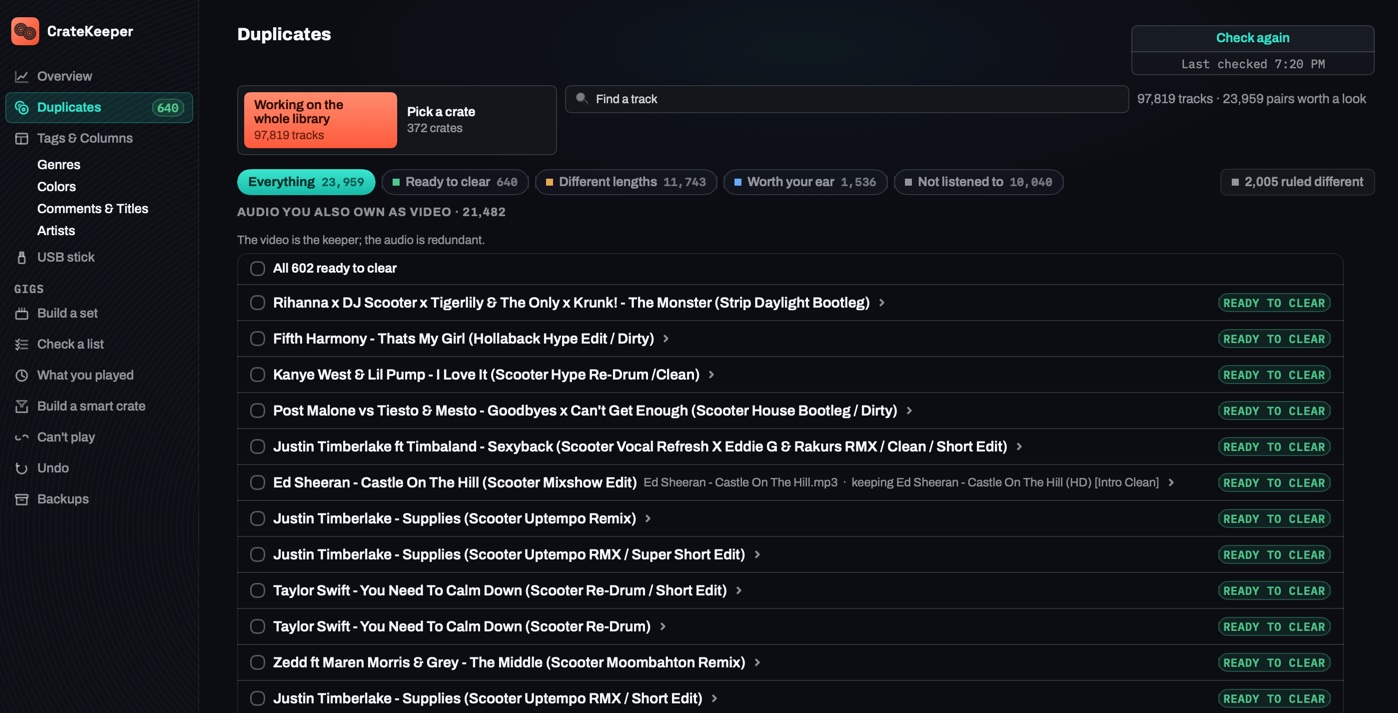Check the Kanye West I Love It row
This screenshot has width=1398, height=713.
(x=257, y=374)
